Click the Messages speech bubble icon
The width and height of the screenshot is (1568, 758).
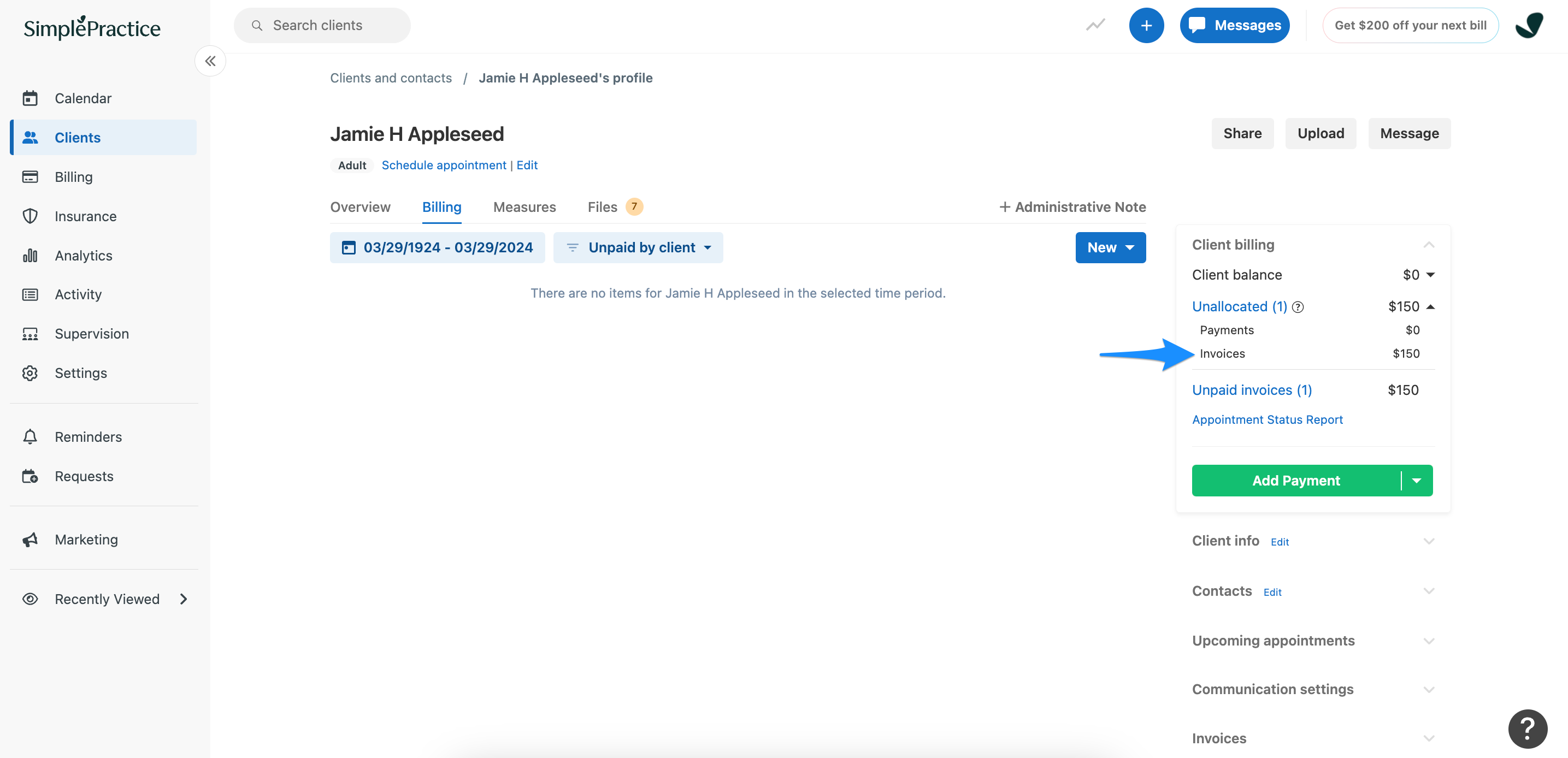click(1196, 25)
